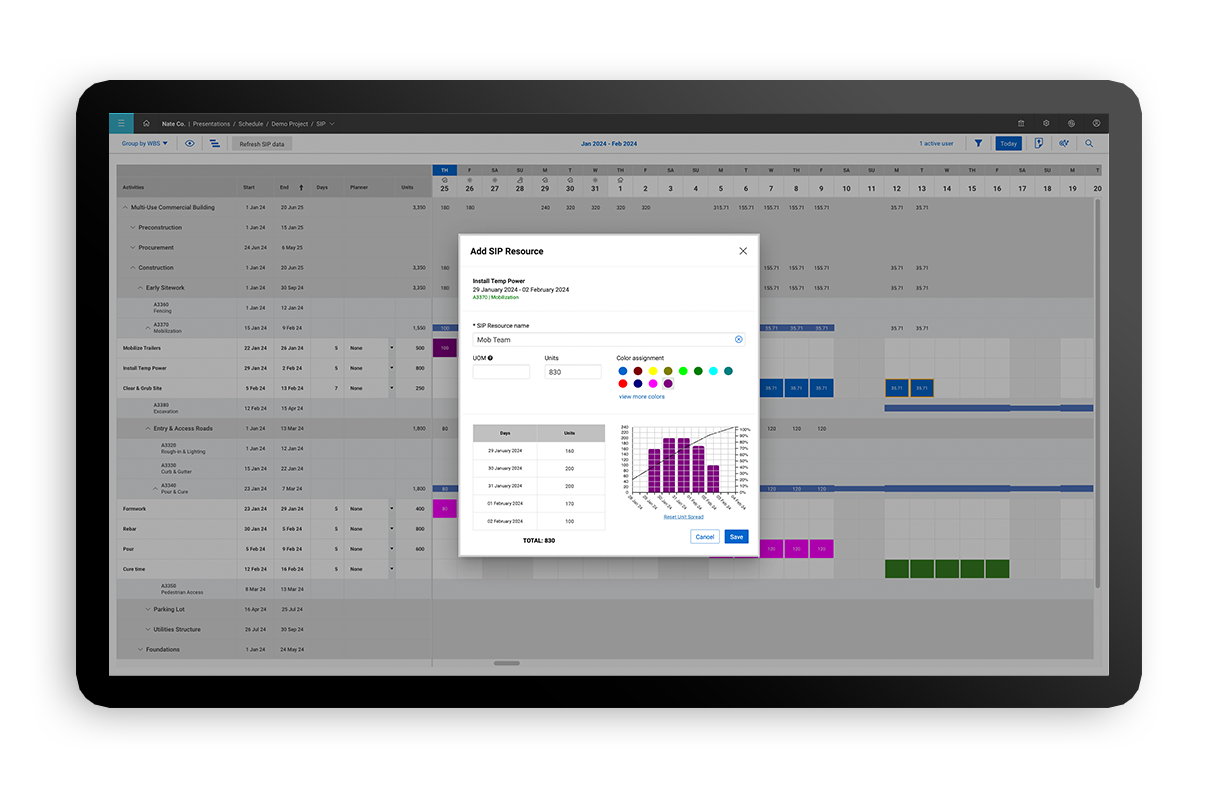Expand the Procurement row
Viewport: 1215px width, 788px height.
[x=133, y=247]
